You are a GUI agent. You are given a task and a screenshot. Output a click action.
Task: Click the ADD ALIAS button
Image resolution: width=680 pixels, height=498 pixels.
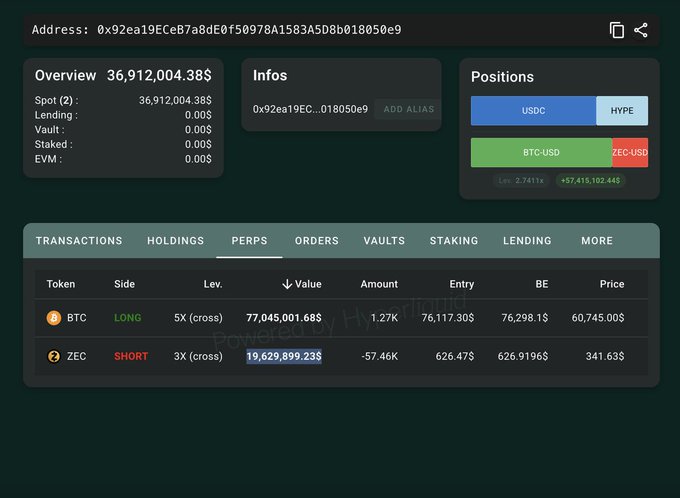tap(409, 109)
